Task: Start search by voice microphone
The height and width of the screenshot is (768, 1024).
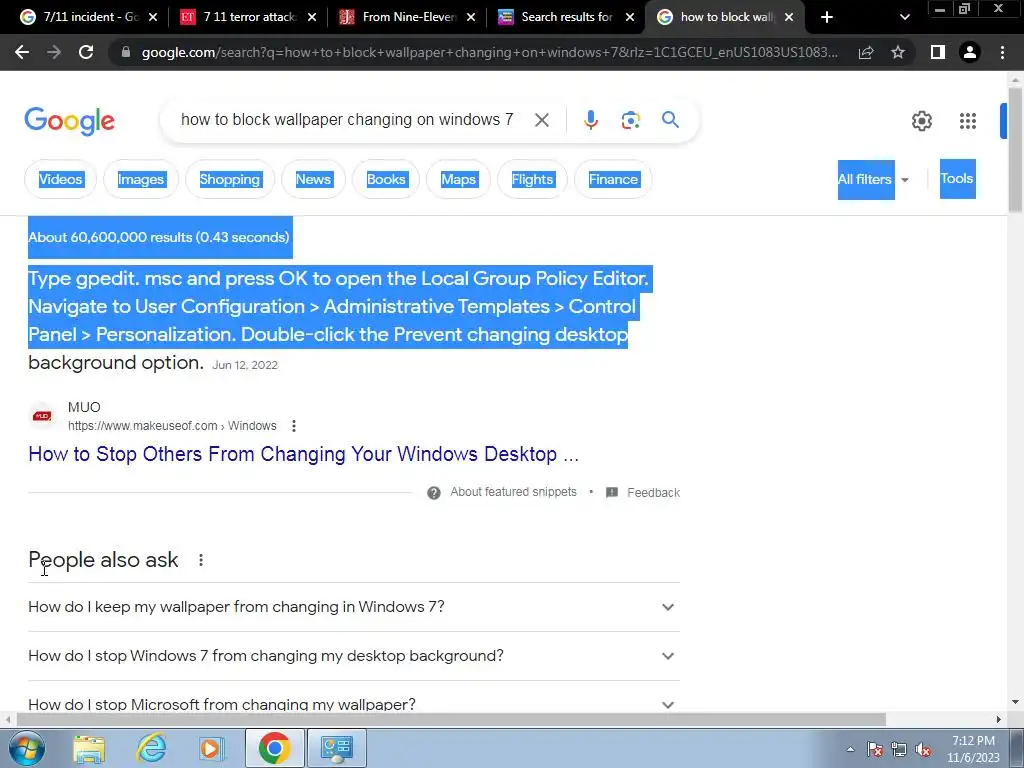Action: (591, 120)
